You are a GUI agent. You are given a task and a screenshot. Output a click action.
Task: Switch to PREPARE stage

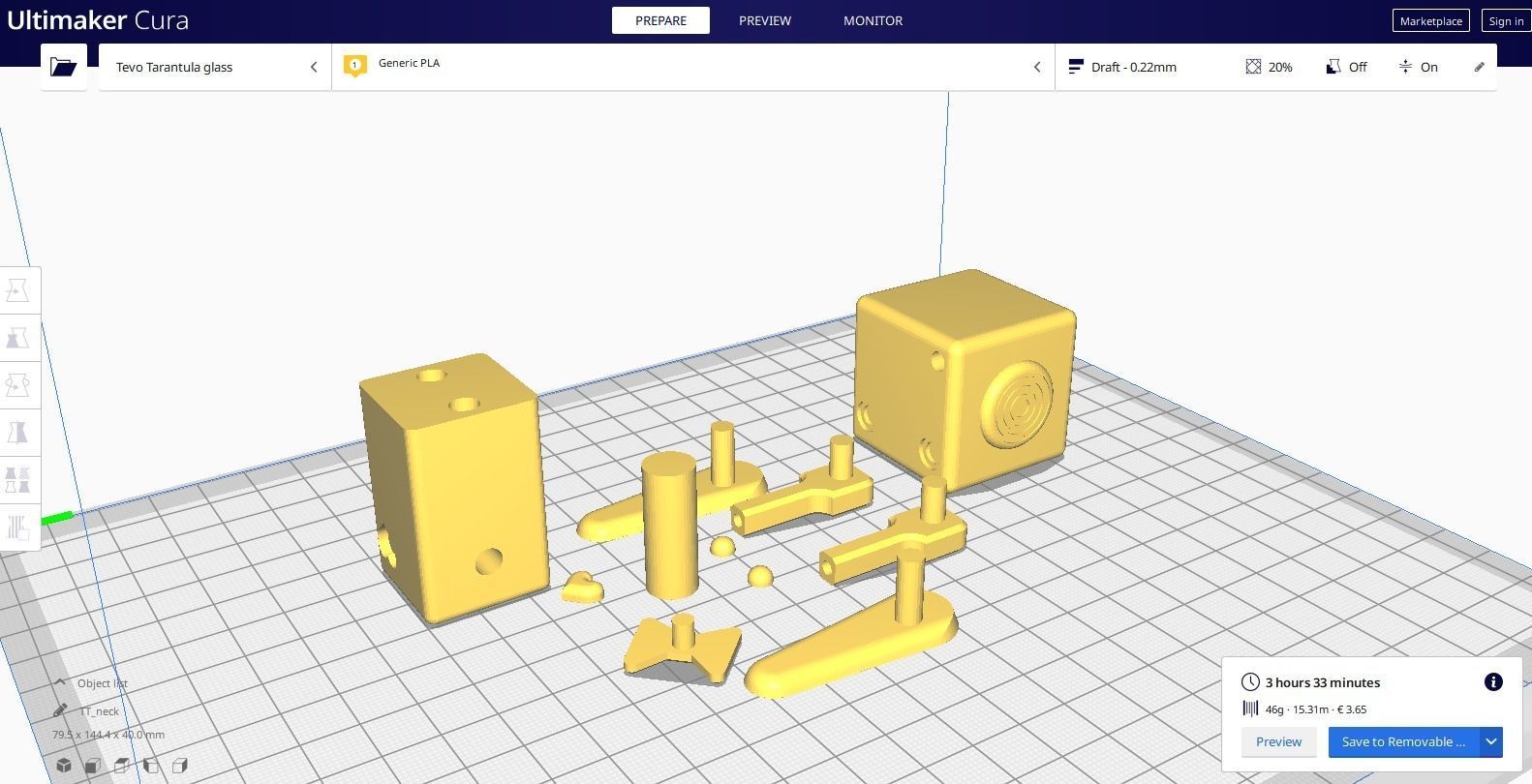pos(660,20)
